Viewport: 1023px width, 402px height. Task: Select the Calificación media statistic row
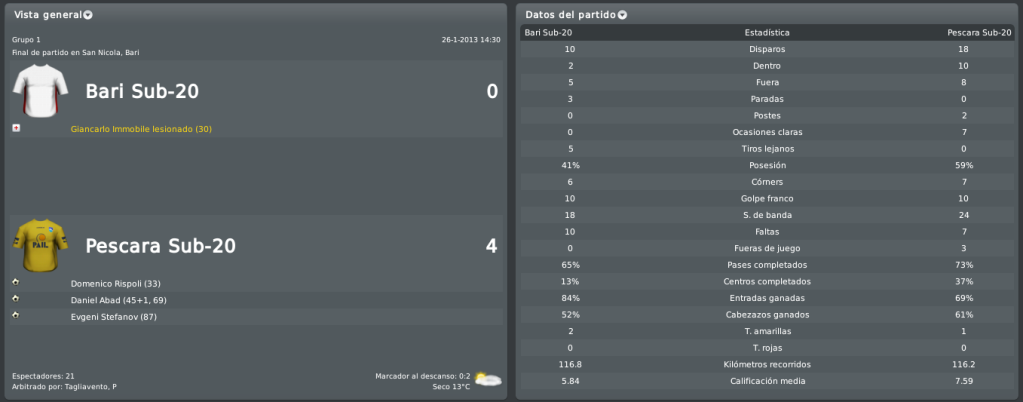pyautogui.click(x=767, y=381)
